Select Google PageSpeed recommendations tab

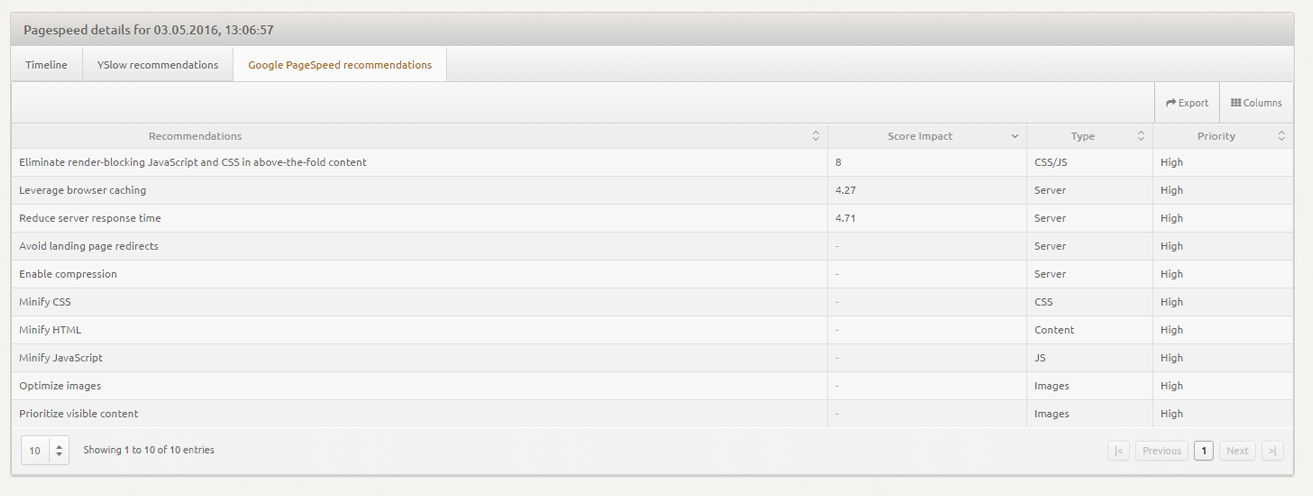point(340,65)
